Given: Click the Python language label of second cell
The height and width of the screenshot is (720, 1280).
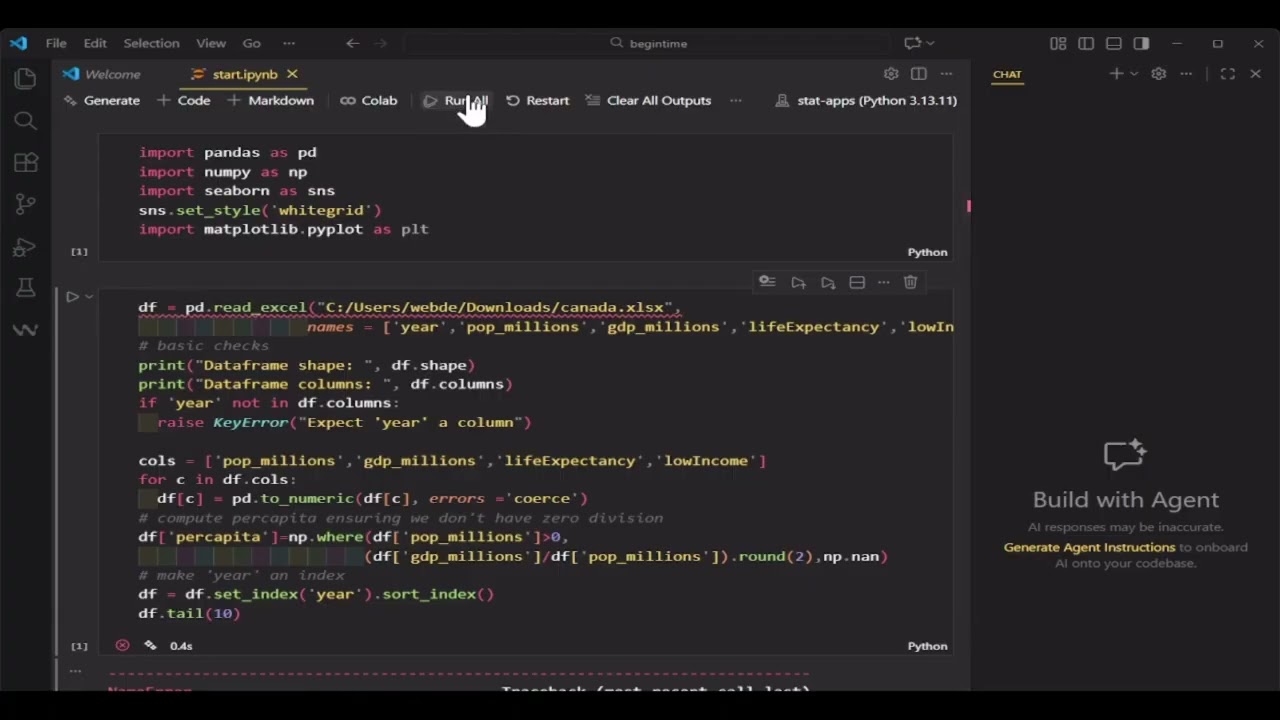Looking at the screenshot, I should tap(927, 647).
